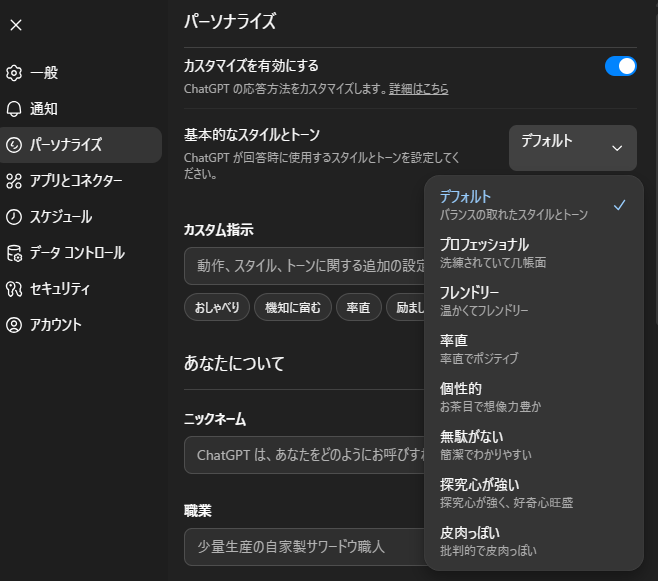This screenshot has width=658, height=581.
Task: Click the apps icon beside アプリとコネクター
Action: point(14,181)
